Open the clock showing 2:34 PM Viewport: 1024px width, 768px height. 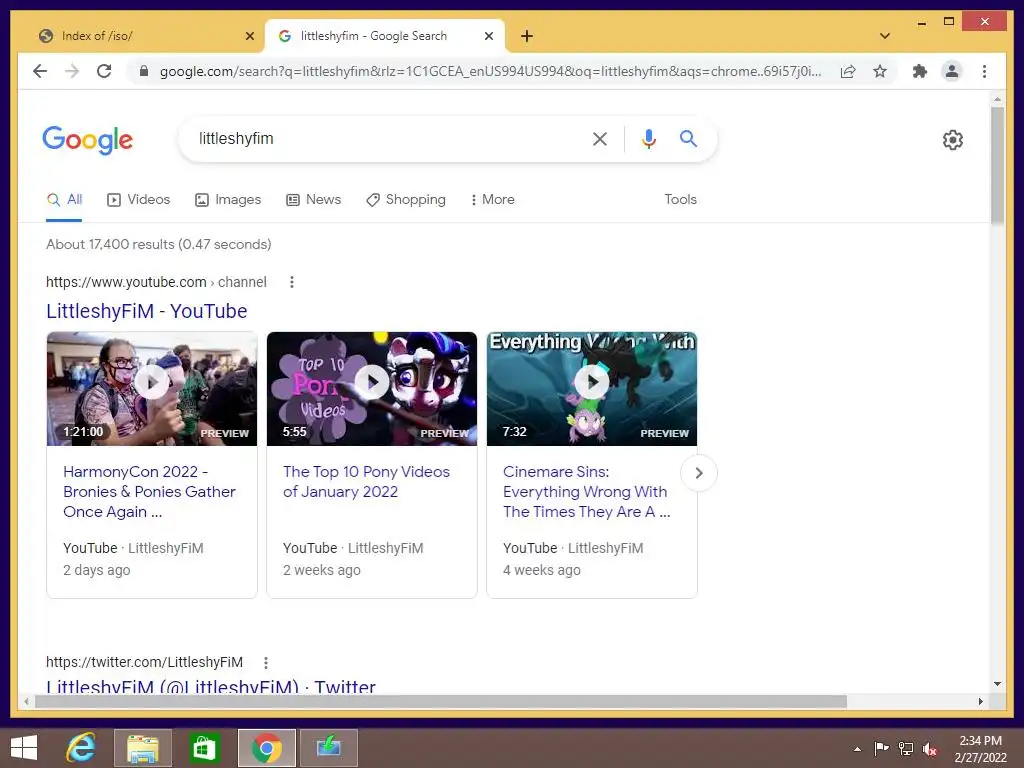pyautogui.click(x=980, y=749)
